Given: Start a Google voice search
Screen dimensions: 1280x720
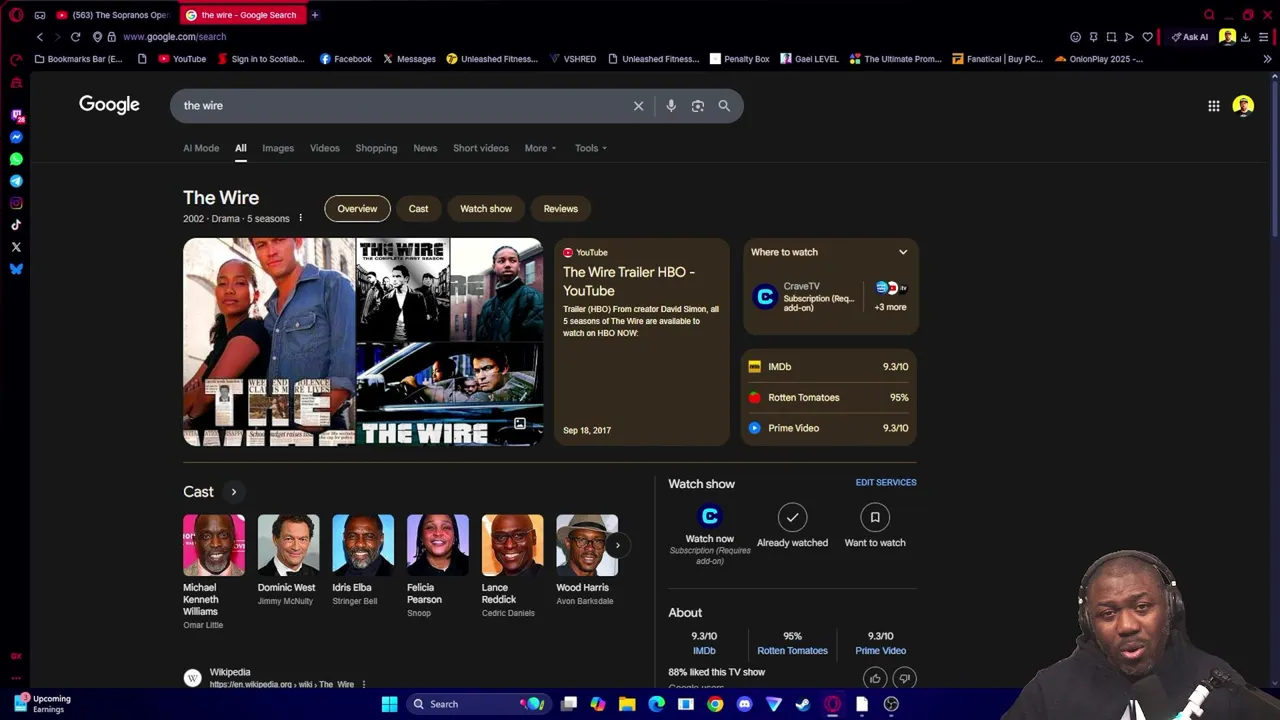Looking at the screenshot, I should [671, 106].
